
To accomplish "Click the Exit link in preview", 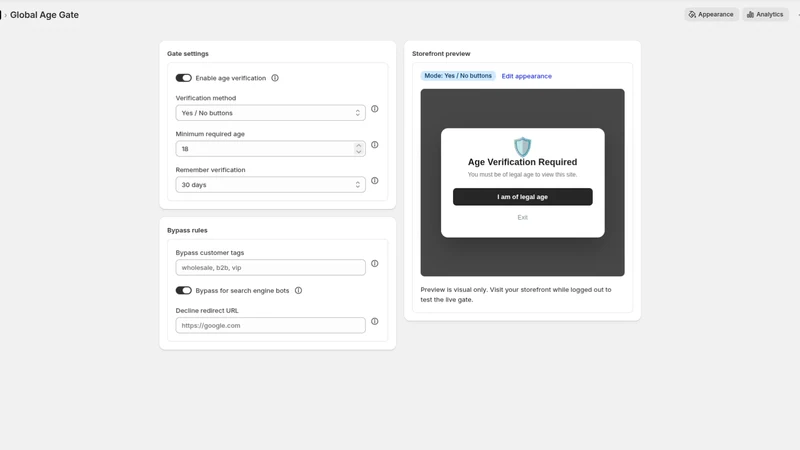I will 522,217.
